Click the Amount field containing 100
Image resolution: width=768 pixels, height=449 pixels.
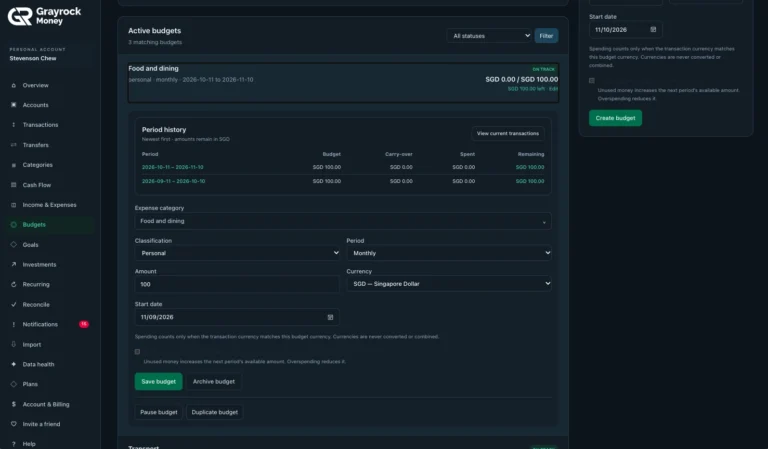pyautogui.click(x=237, y=284)
